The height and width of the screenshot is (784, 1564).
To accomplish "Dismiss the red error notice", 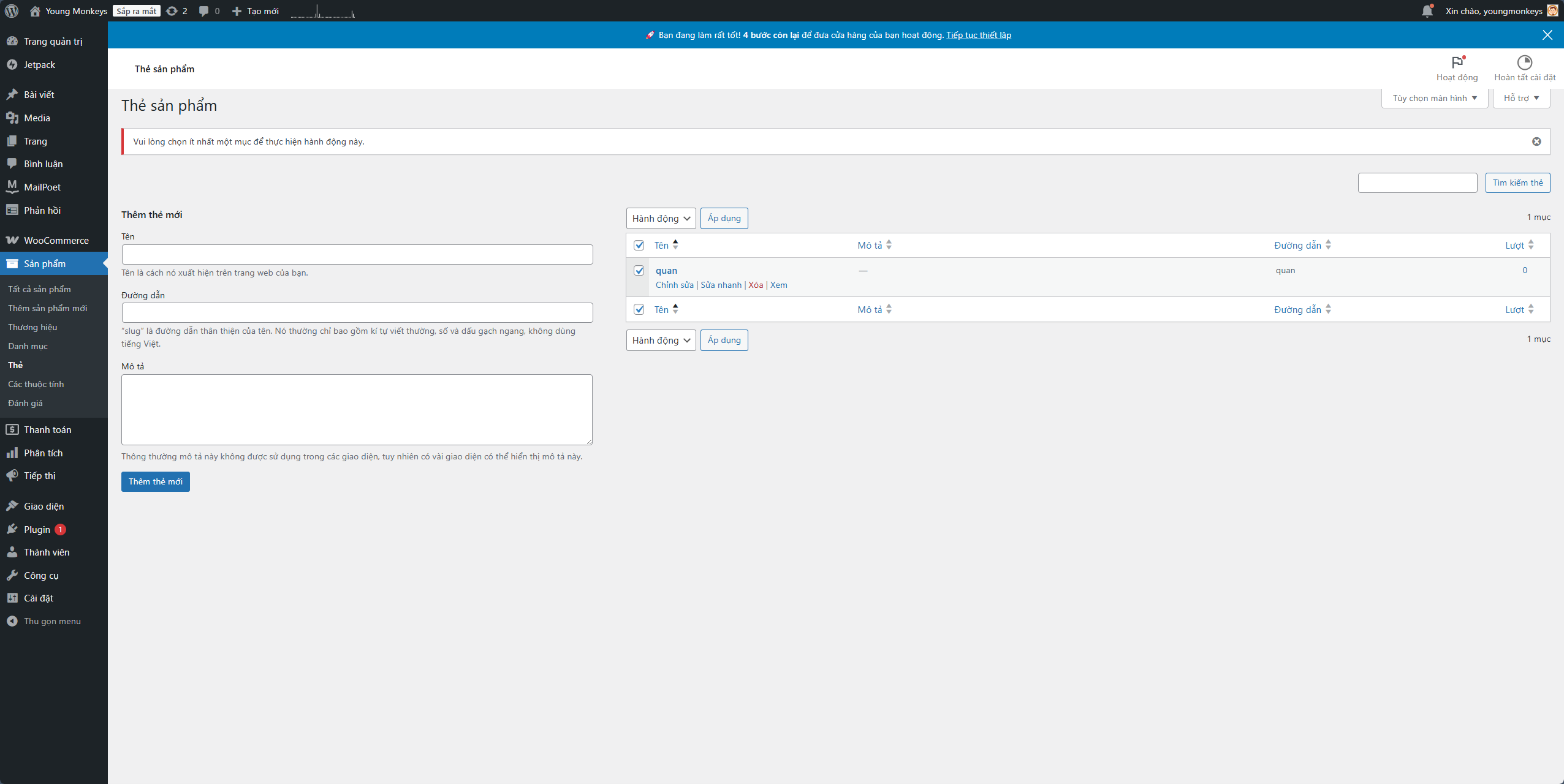I will pyautogui.click(x=1536, y=141).
